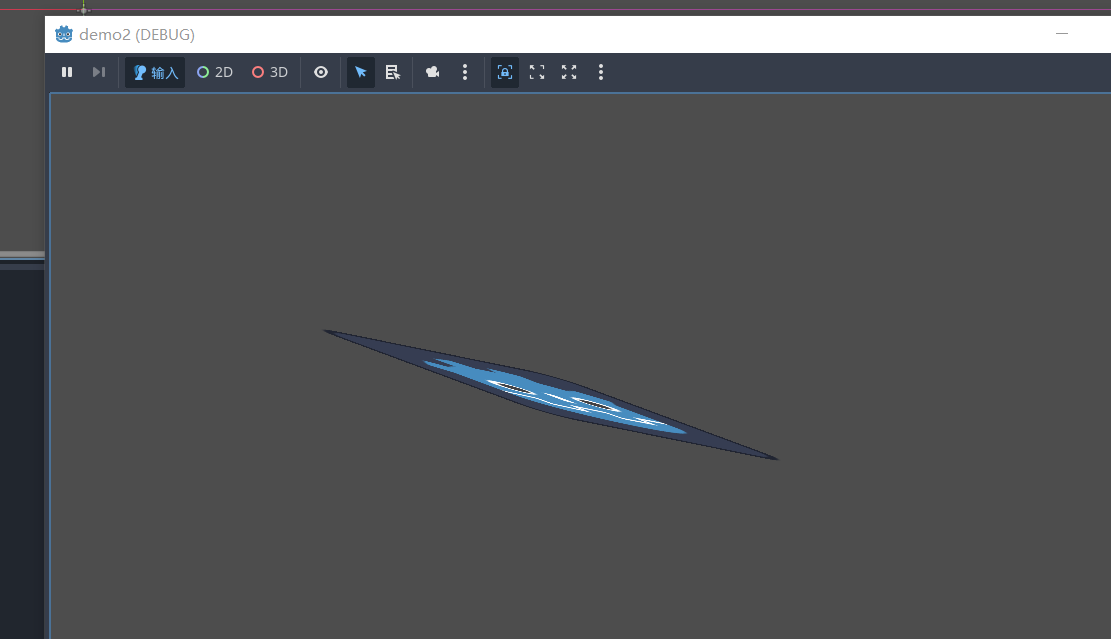Open embedding options three-dot menu
Viewport: 1111px width, 639px height.
pos(601,72)
